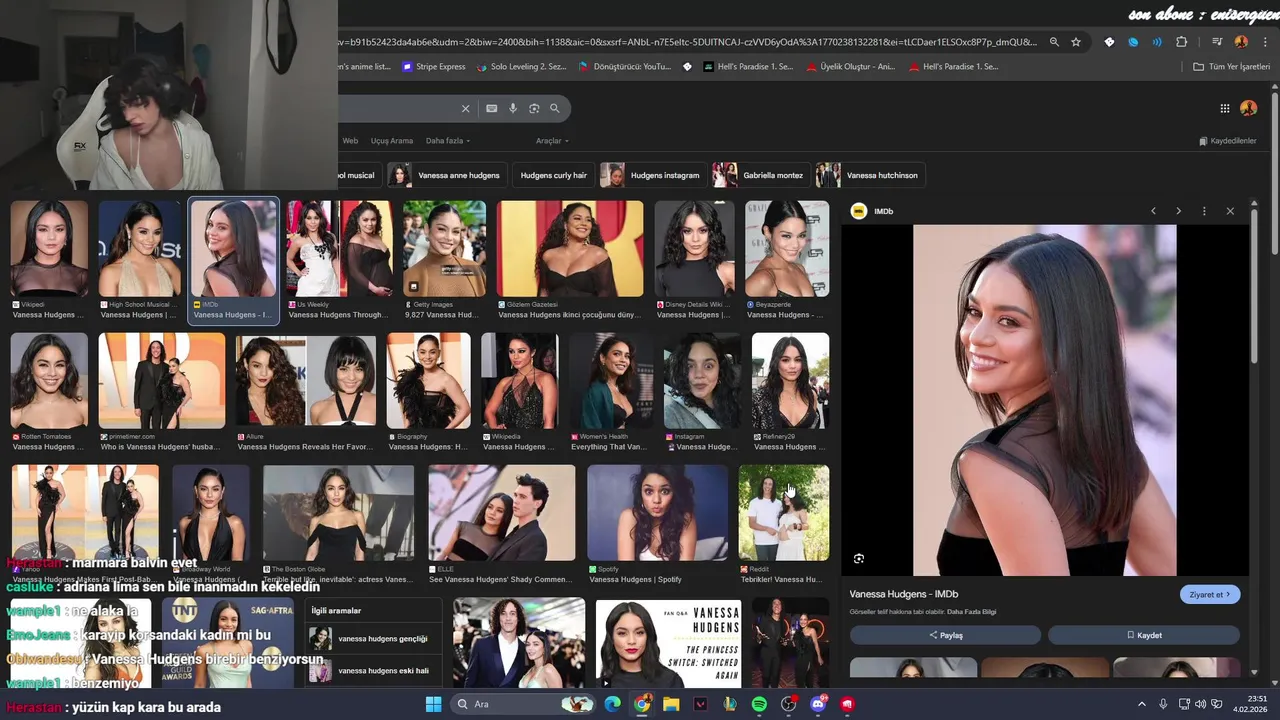Open the Google apps grid
1280x720 pixels.
coord(1224,108)
